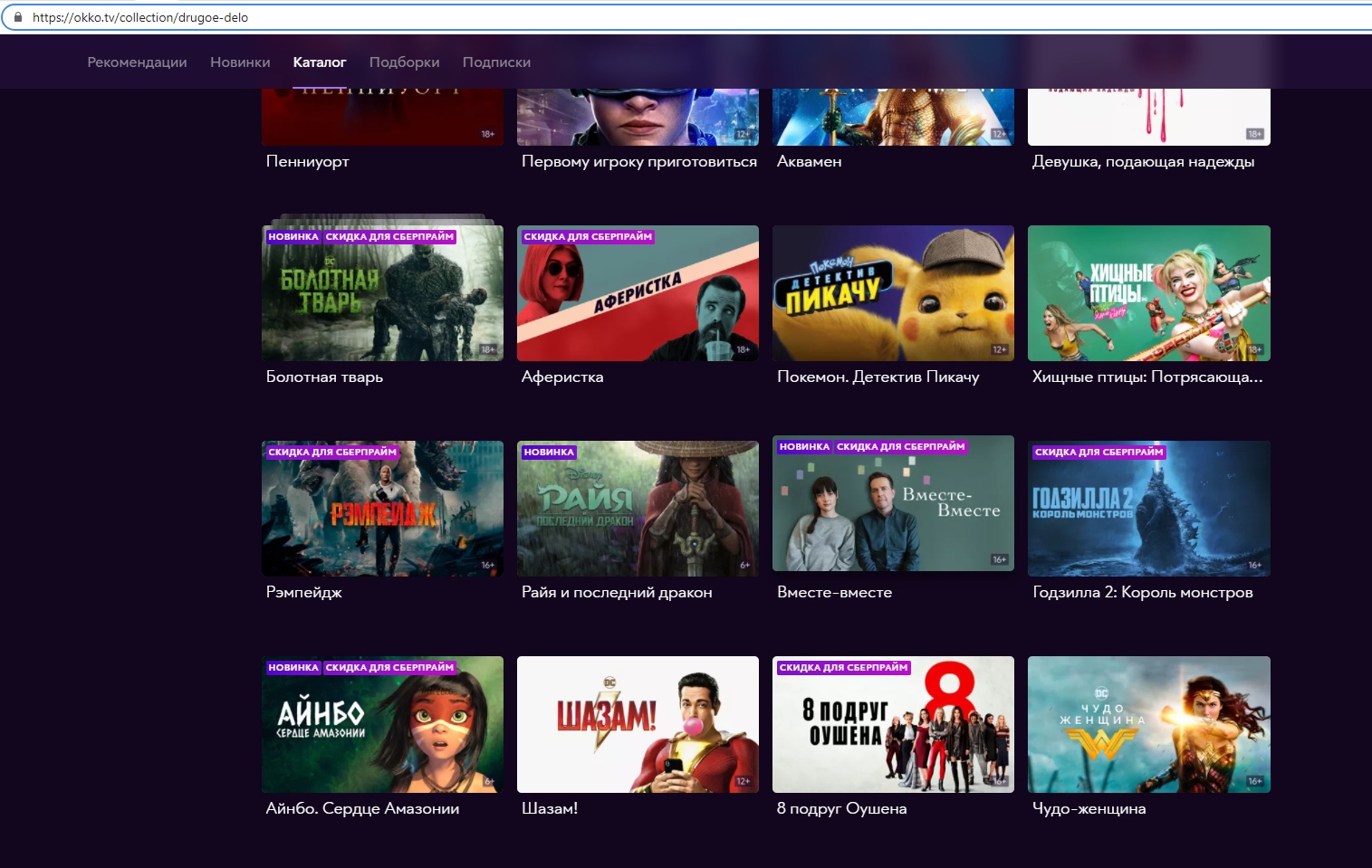The width and height of the screenshot is (1372, 868).
Task: Click the title text Аферистка
Action: (561, 377)
